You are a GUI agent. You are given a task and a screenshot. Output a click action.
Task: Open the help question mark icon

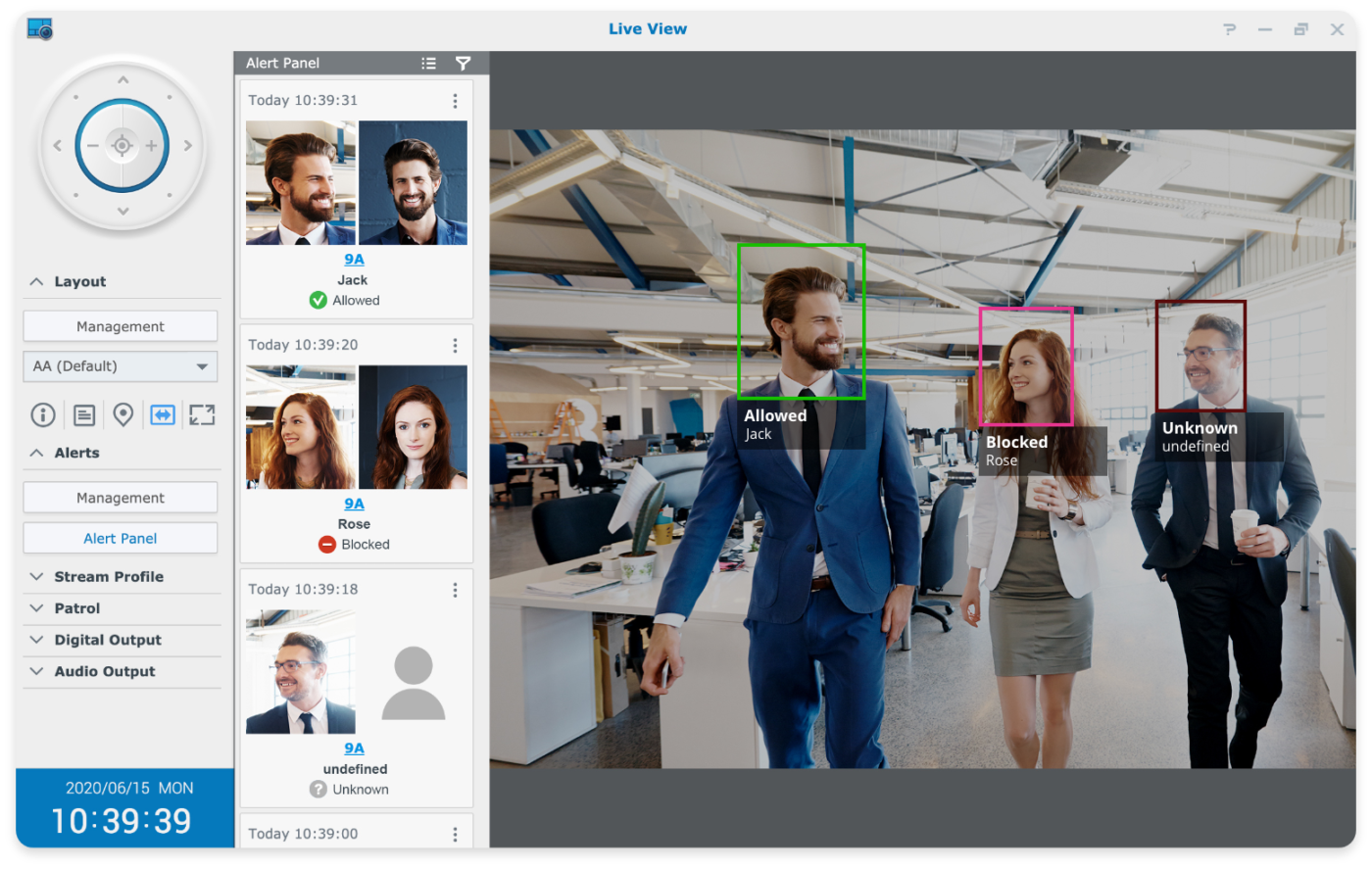click(1229, 28)
